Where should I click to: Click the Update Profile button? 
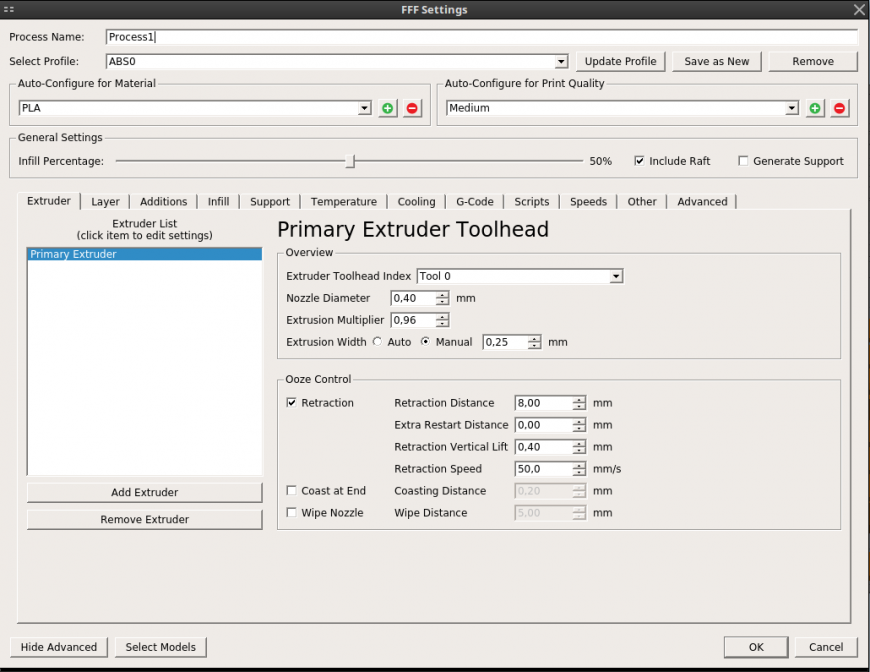pos(620,61)
